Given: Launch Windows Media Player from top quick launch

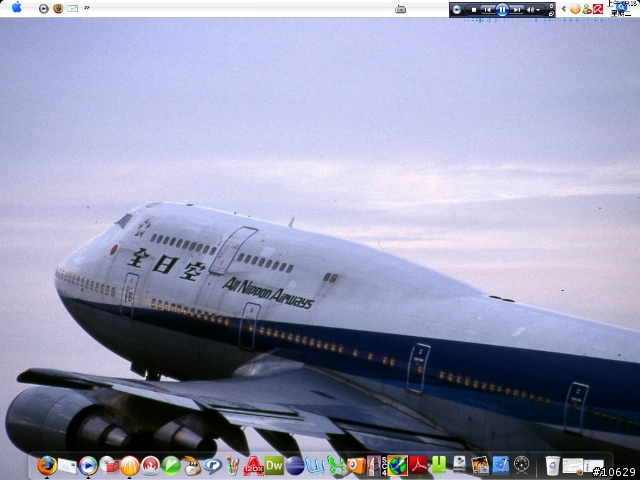Looking at the screenshot, I should (44, 9).
